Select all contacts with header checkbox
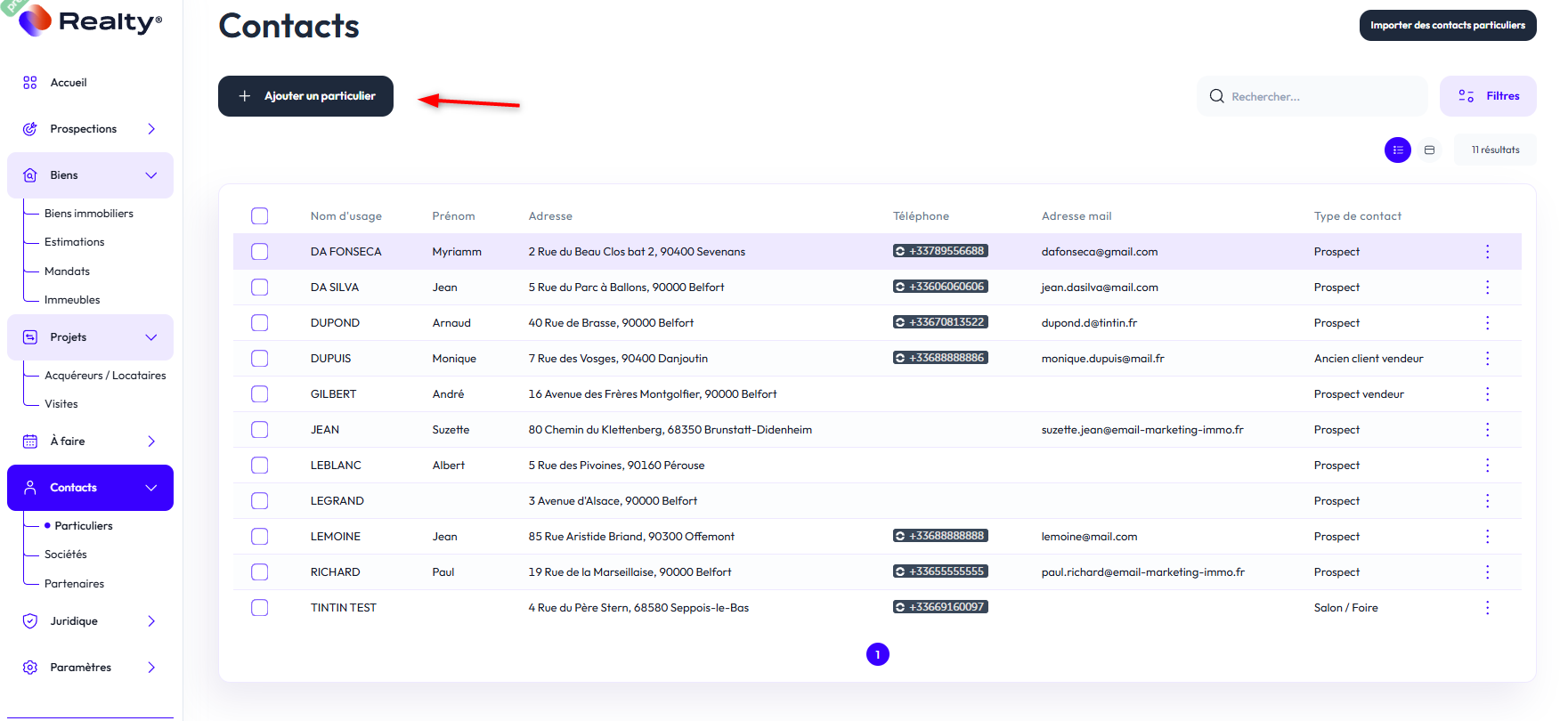The height and width of the screenshot is (721, 1568). pyautogui.click(x=260, y=216)
